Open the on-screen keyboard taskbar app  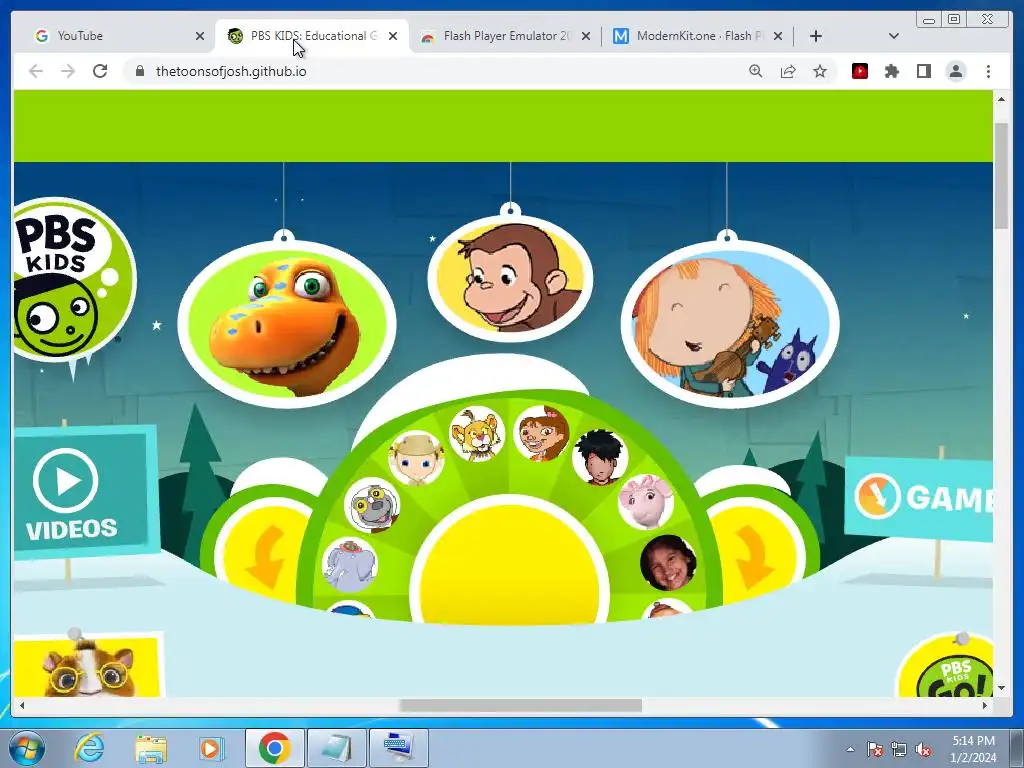399,748
